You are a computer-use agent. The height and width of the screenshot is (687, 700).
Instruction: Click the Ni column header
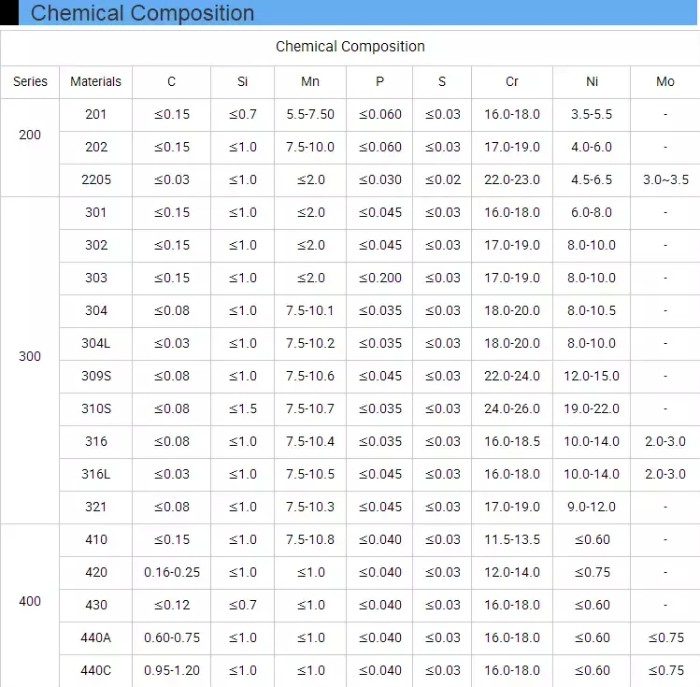click(592, 81)
